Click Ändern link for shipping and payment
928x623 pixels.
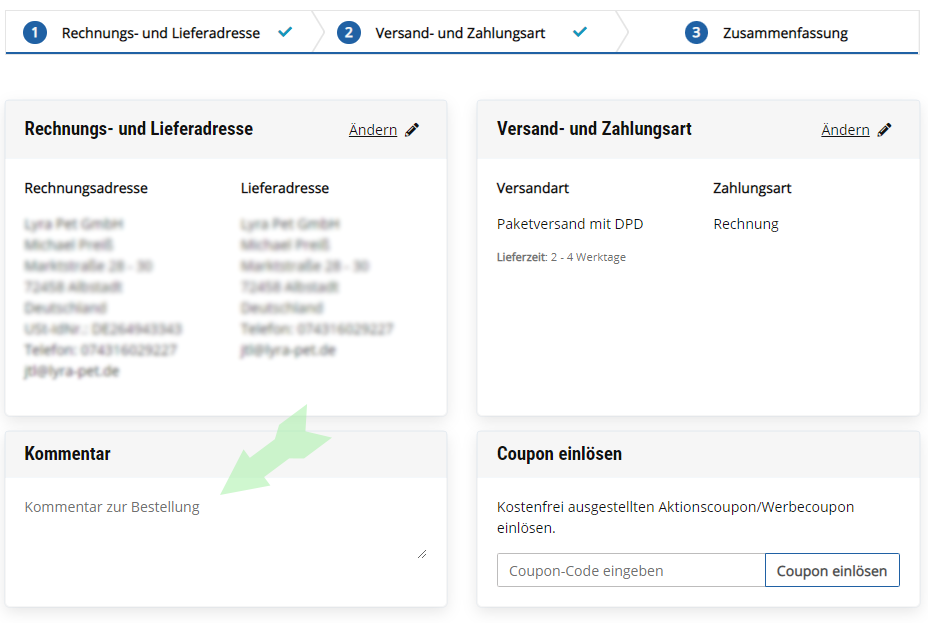coord(845,130)
